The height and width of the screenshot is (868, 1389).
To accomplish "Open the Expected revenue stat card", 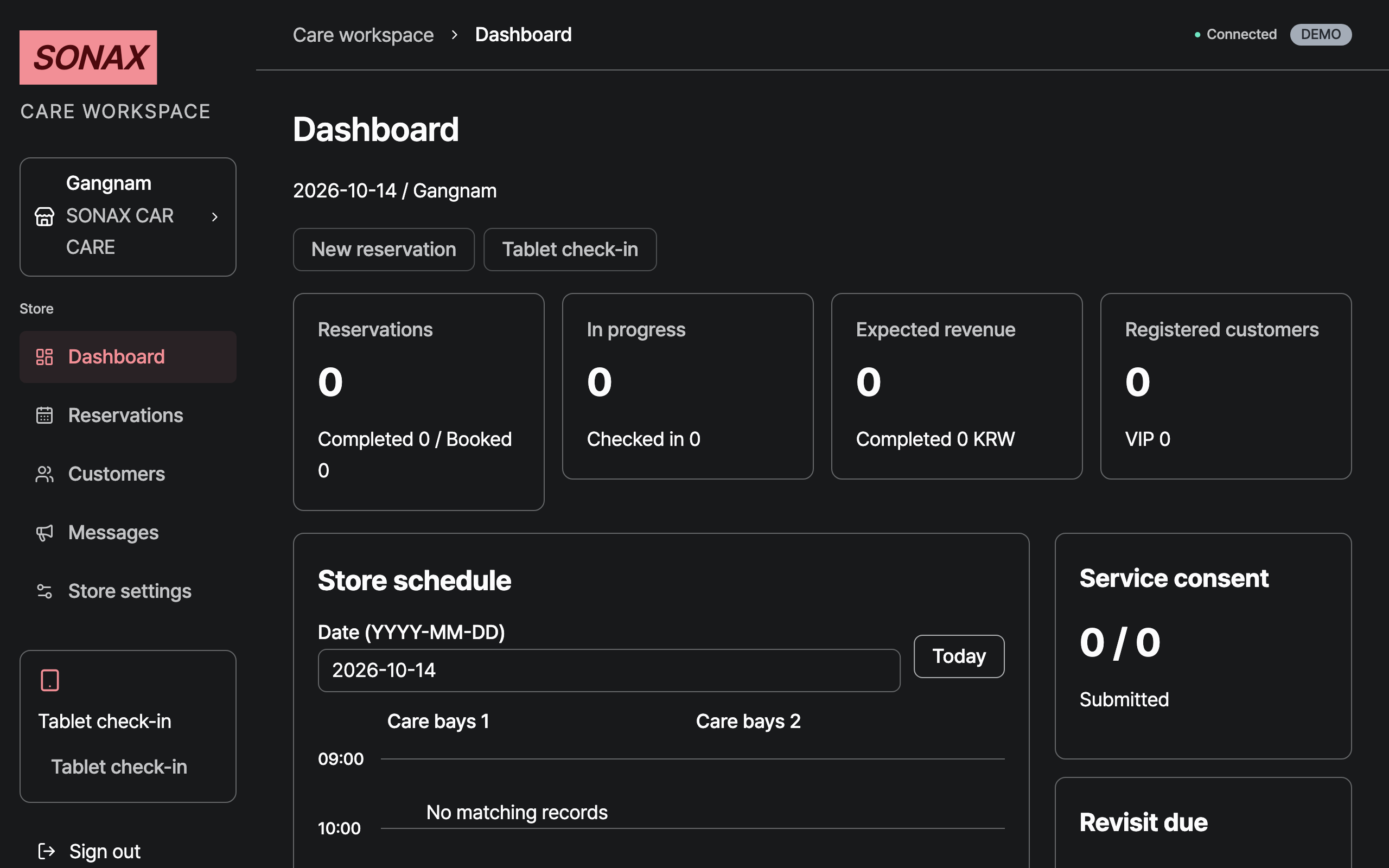I will [957, 386].
